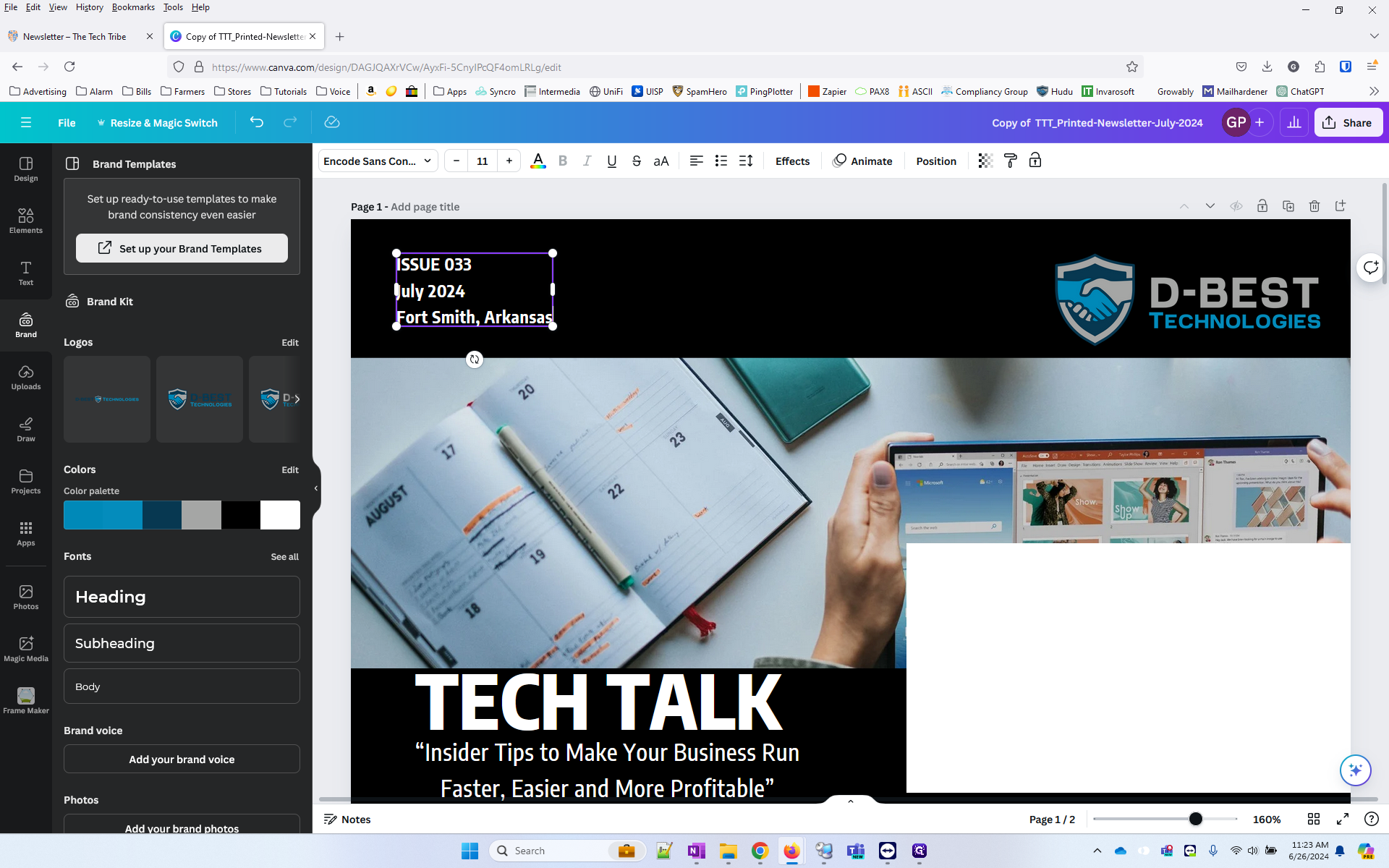
Task: Open the insights chart icon
Action: pos(1294,122)
